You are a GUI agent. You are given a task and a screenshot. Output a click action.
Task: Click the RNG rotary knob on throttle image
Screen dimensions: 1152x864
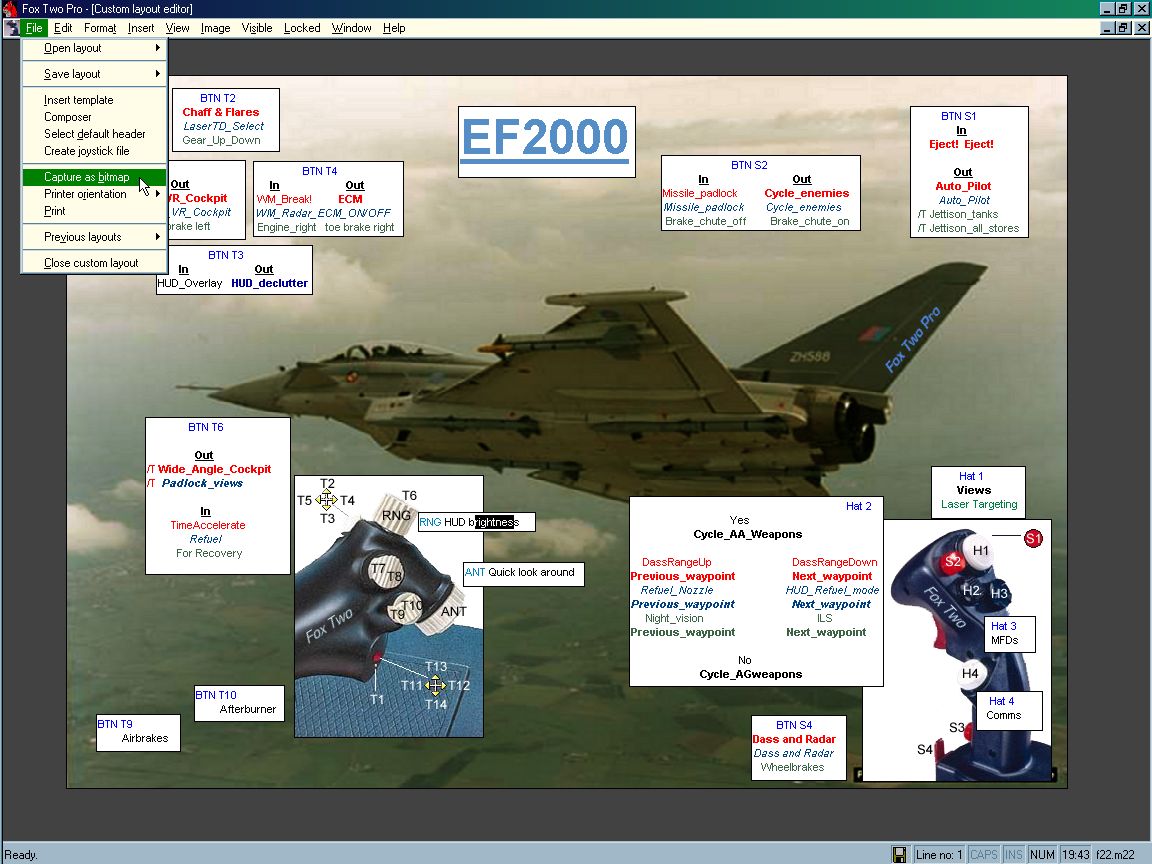(396, 515)
